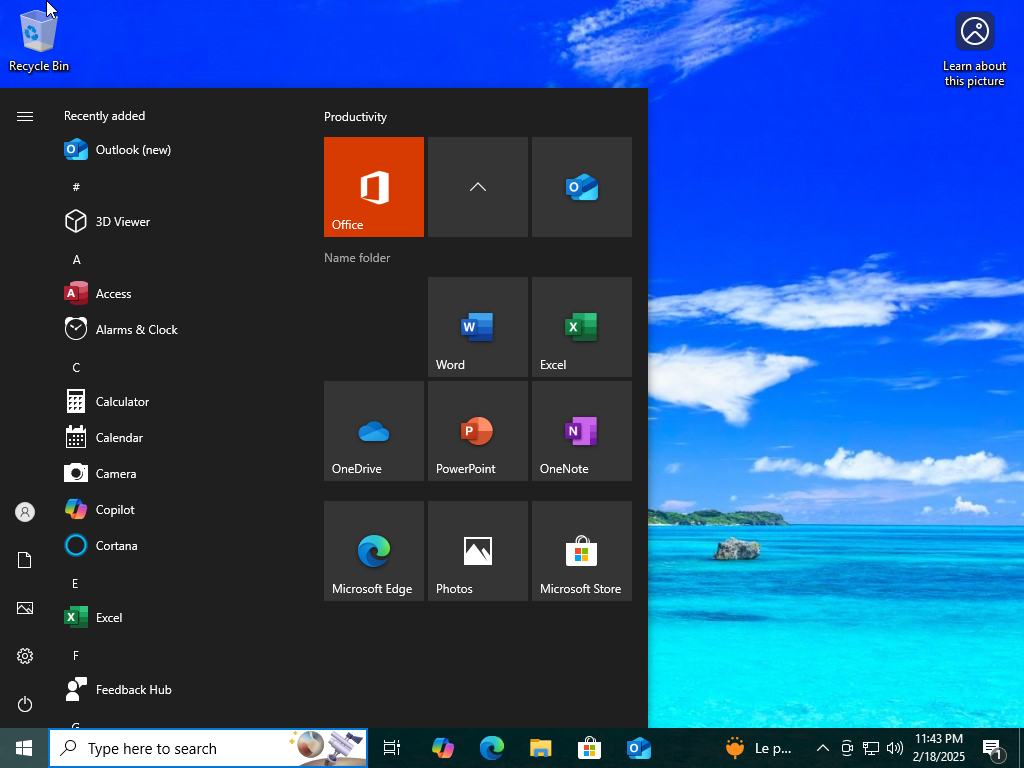Open Pictures from Start sidebar

click(x=25, y=608)
